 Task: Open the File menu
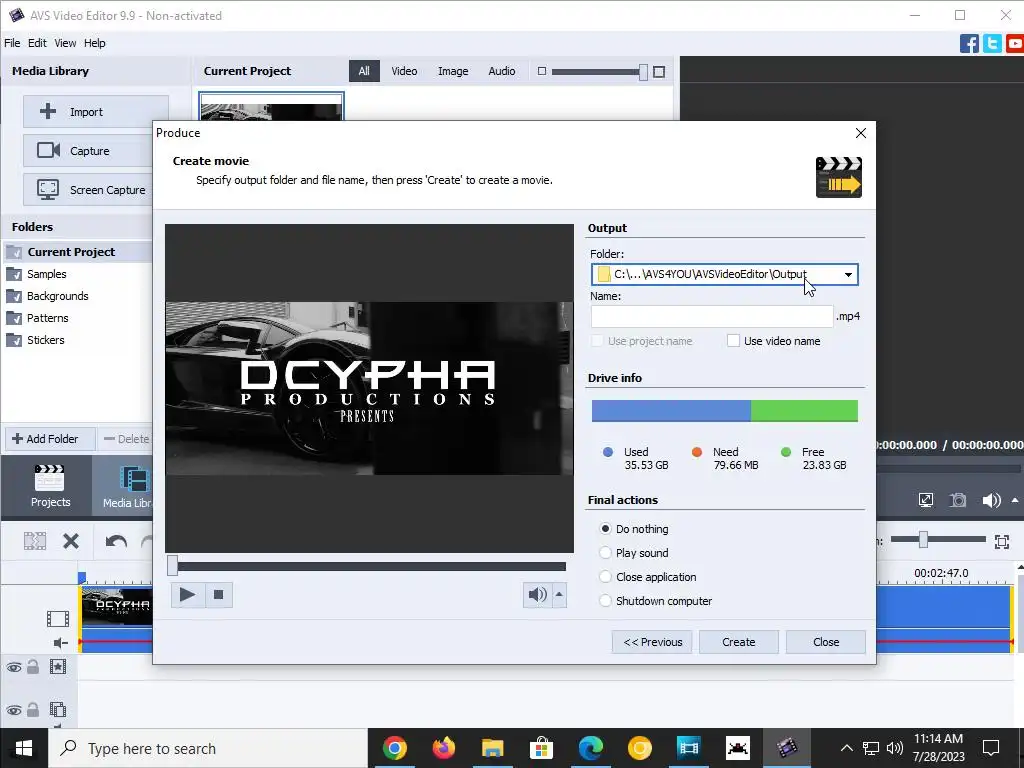click(12, 43)
